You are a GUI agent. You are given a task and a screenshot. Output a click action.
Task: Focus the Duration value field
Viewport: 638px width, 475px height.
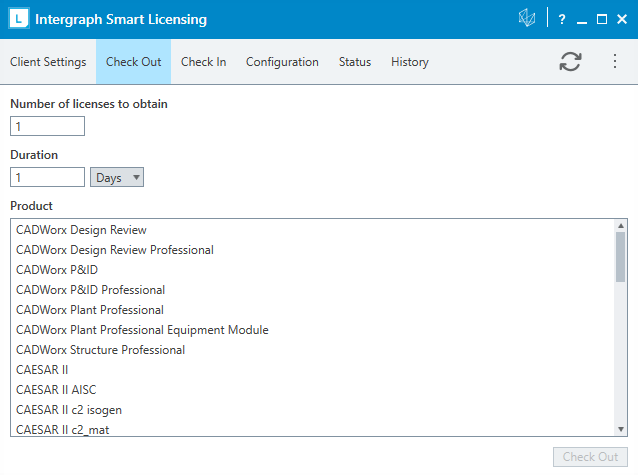coord(47,177)
